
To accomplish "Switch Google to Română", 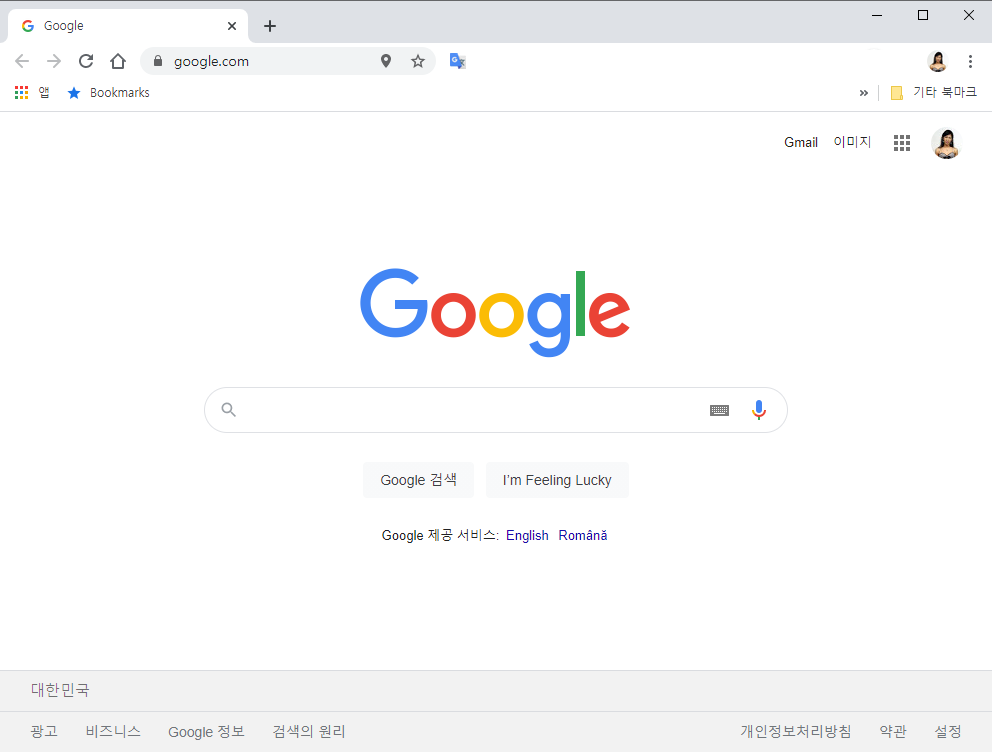I will tap(583, 535).
